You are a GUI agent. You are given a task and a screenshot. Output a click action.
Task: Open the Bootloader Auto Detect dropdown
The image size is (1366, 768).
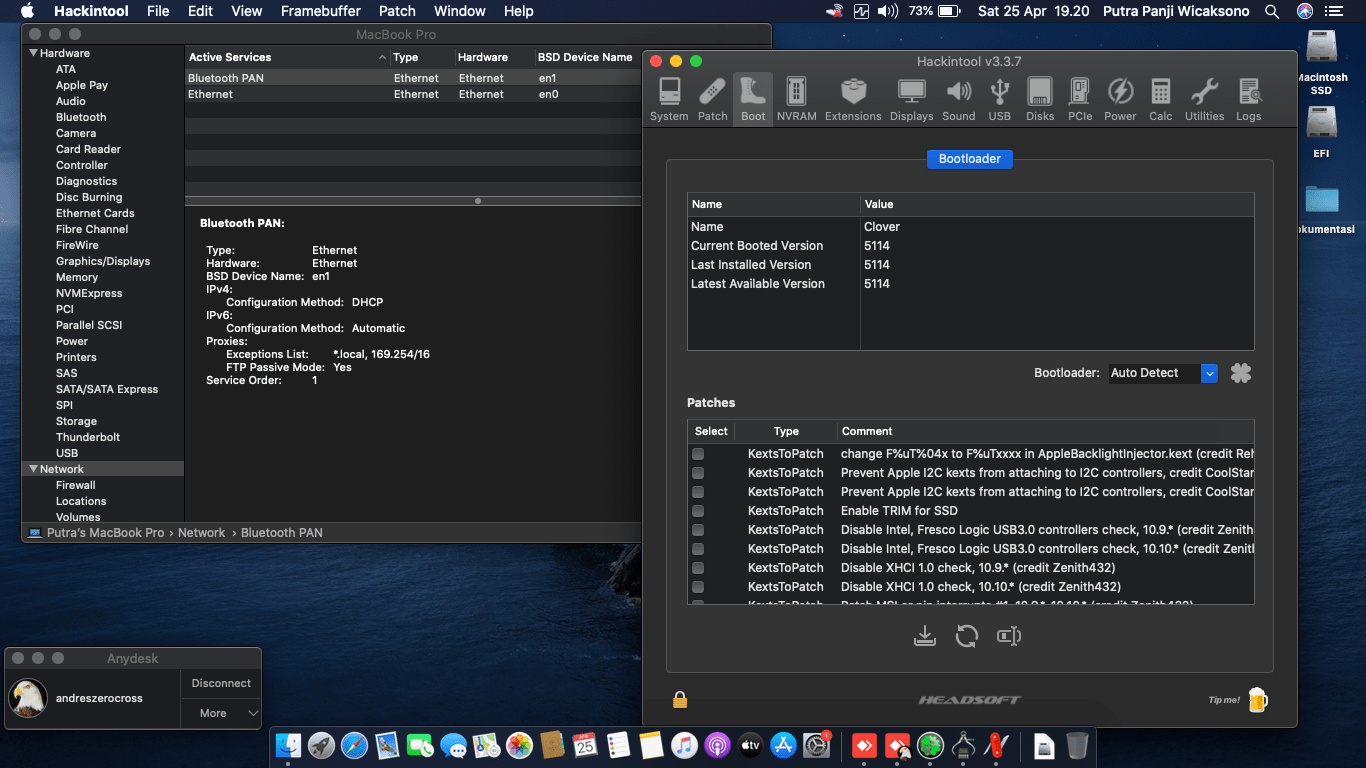[x=1163, y=373]
